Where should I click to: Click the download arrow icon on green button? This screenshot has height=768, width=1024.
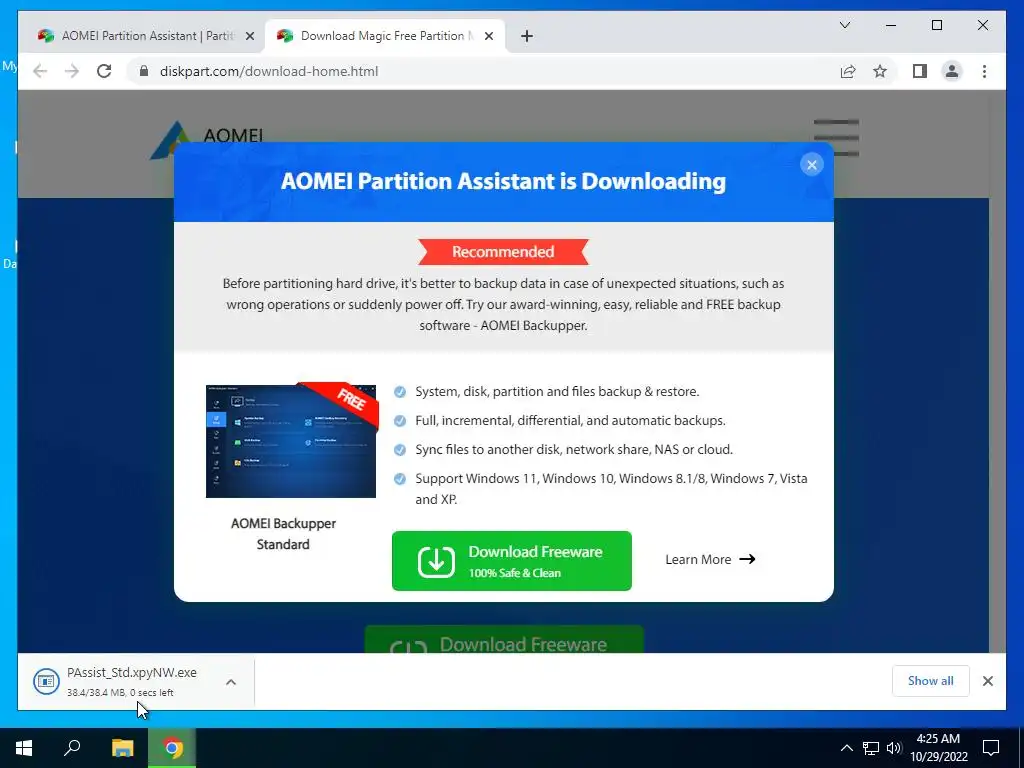pyautogui.click(x=436, y=561)
